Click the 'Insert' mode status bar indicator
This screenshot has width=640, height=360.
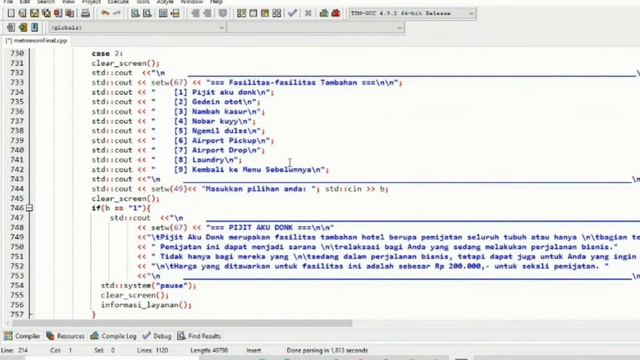253,350
